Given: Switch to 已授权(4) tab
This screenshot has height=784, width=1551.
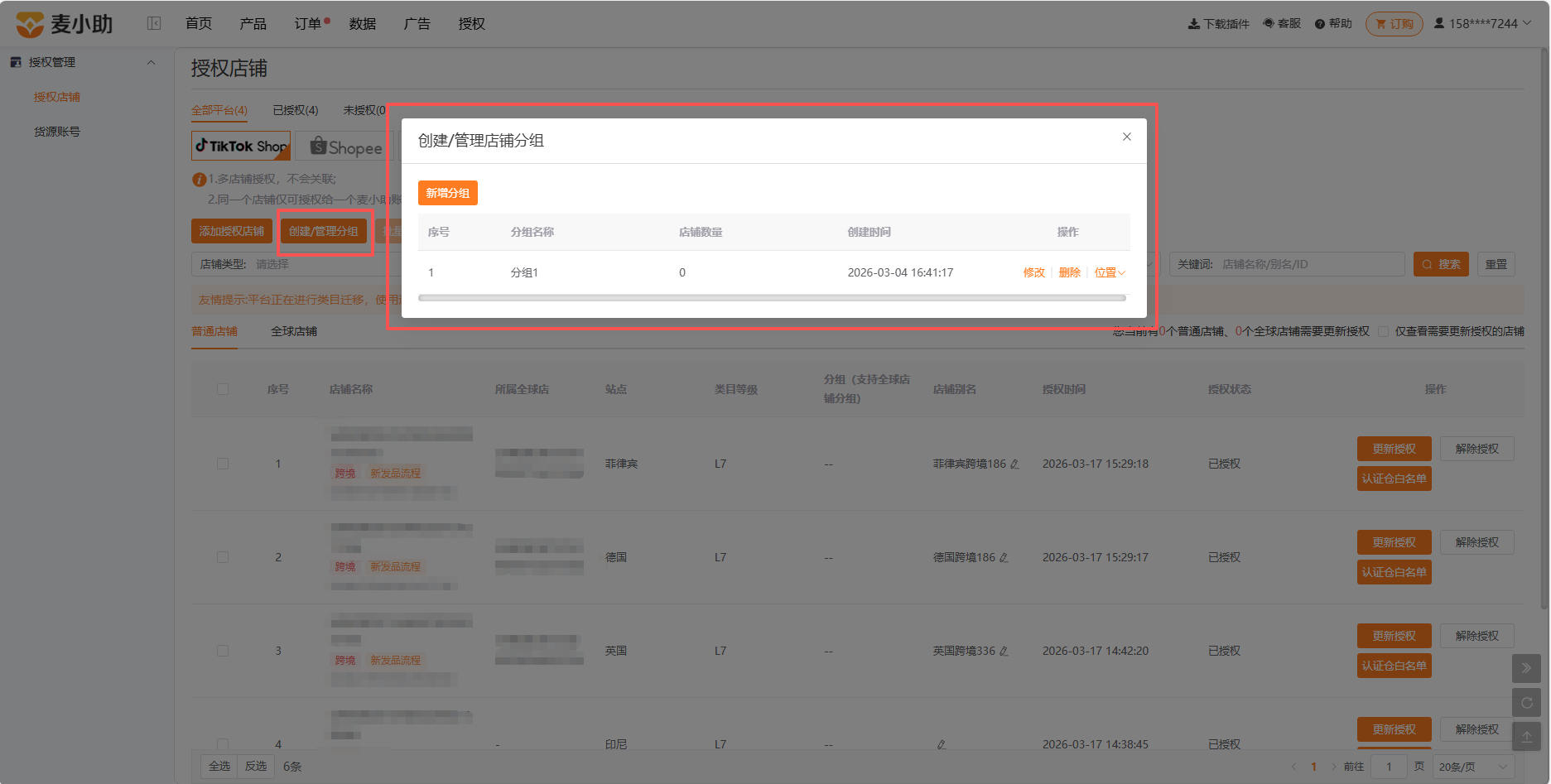Looking at the screenshot, I should (296, 110).
